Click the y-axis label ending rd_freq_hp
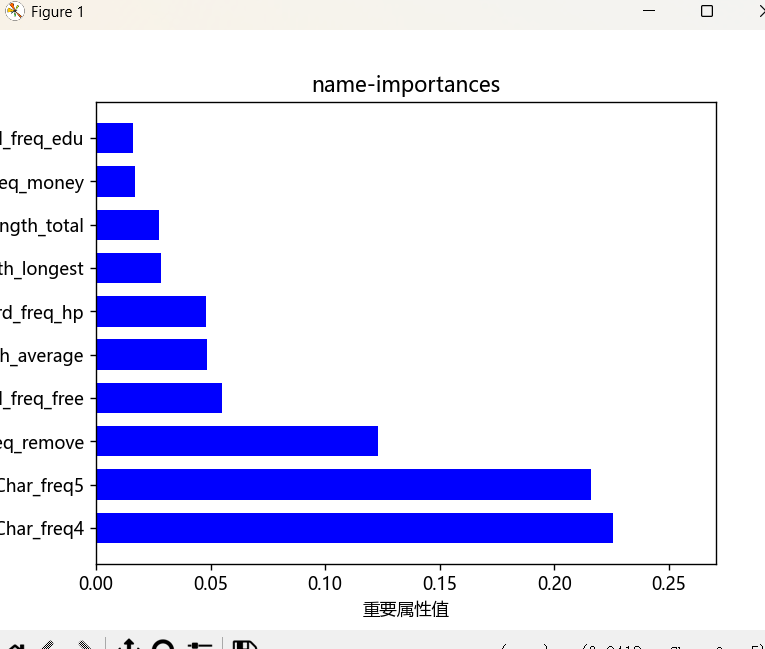 (x=41, y=312)
